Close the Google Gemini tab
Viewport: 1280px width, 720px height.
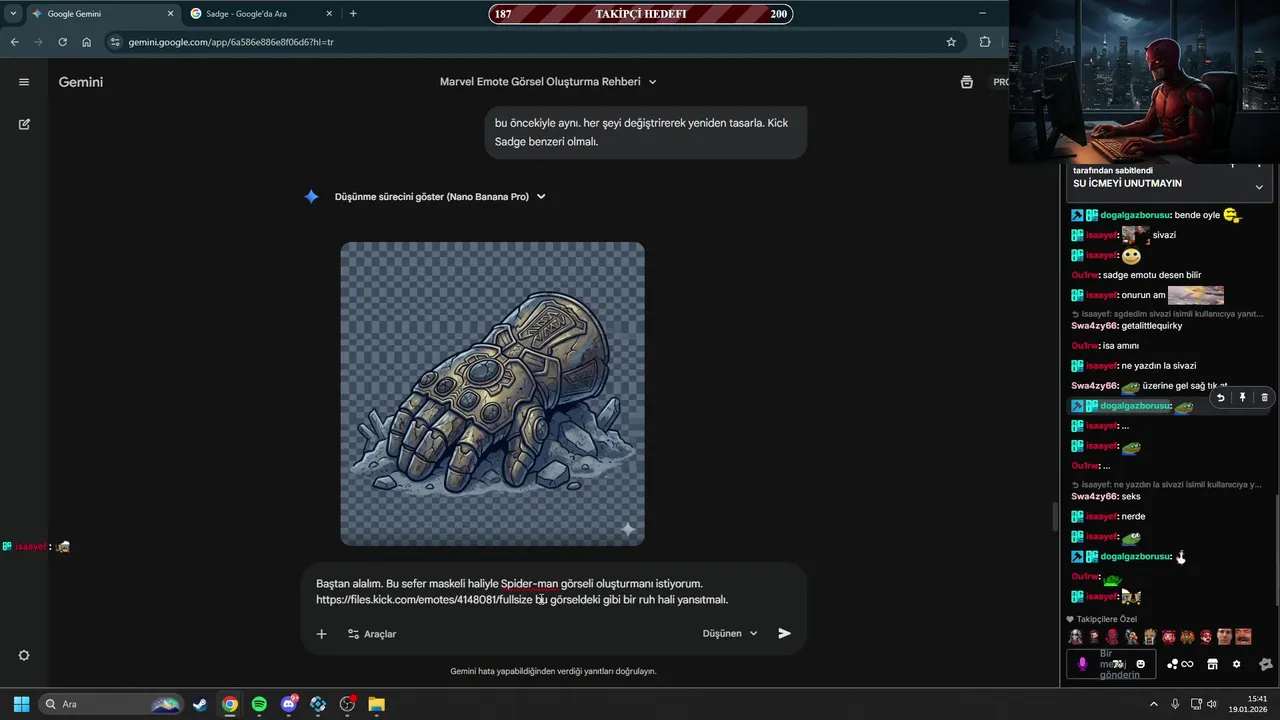[x=170, y=14]
